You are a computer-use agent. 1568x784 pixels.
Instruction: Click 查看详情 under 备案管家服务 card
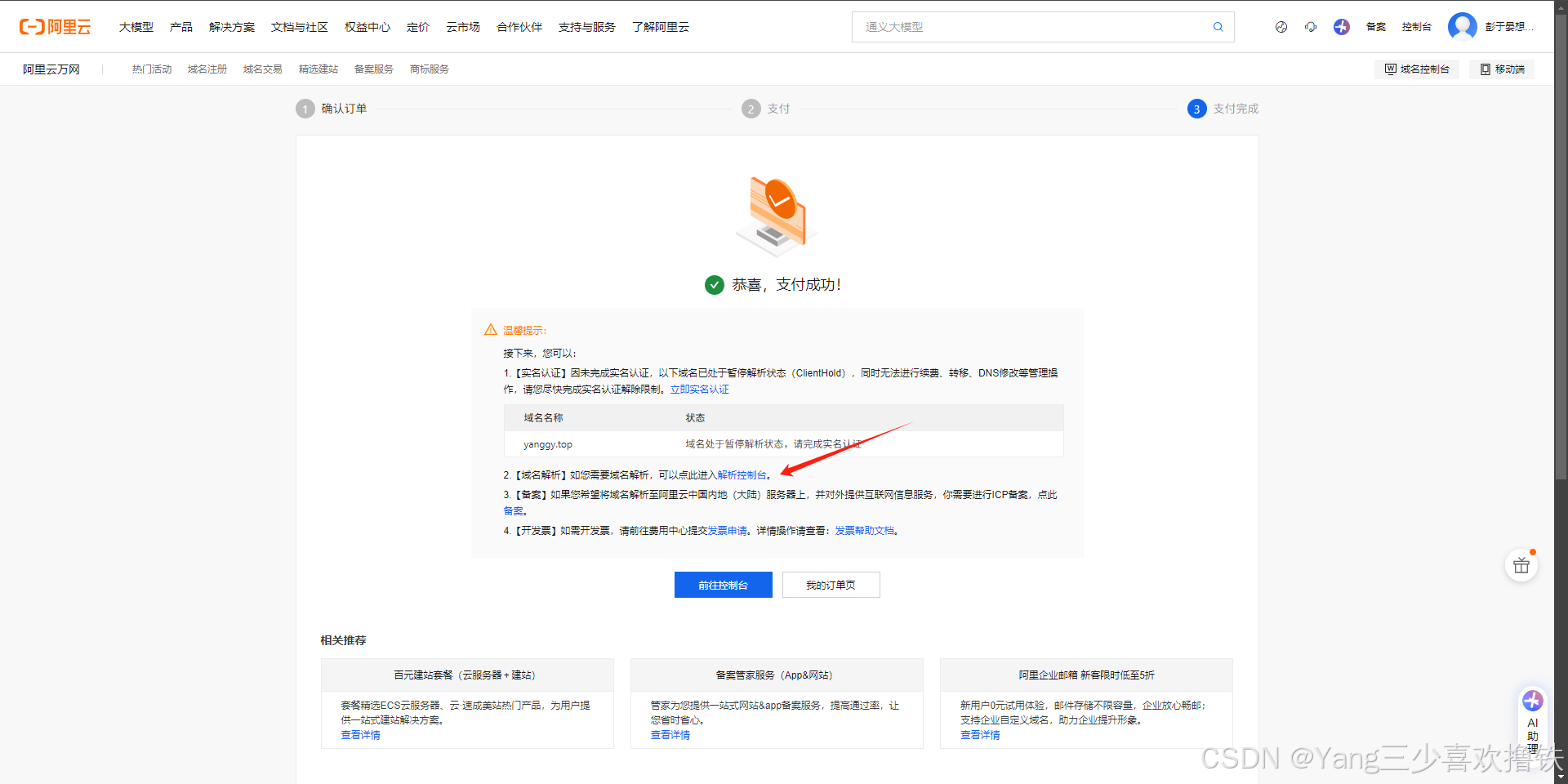670,735
